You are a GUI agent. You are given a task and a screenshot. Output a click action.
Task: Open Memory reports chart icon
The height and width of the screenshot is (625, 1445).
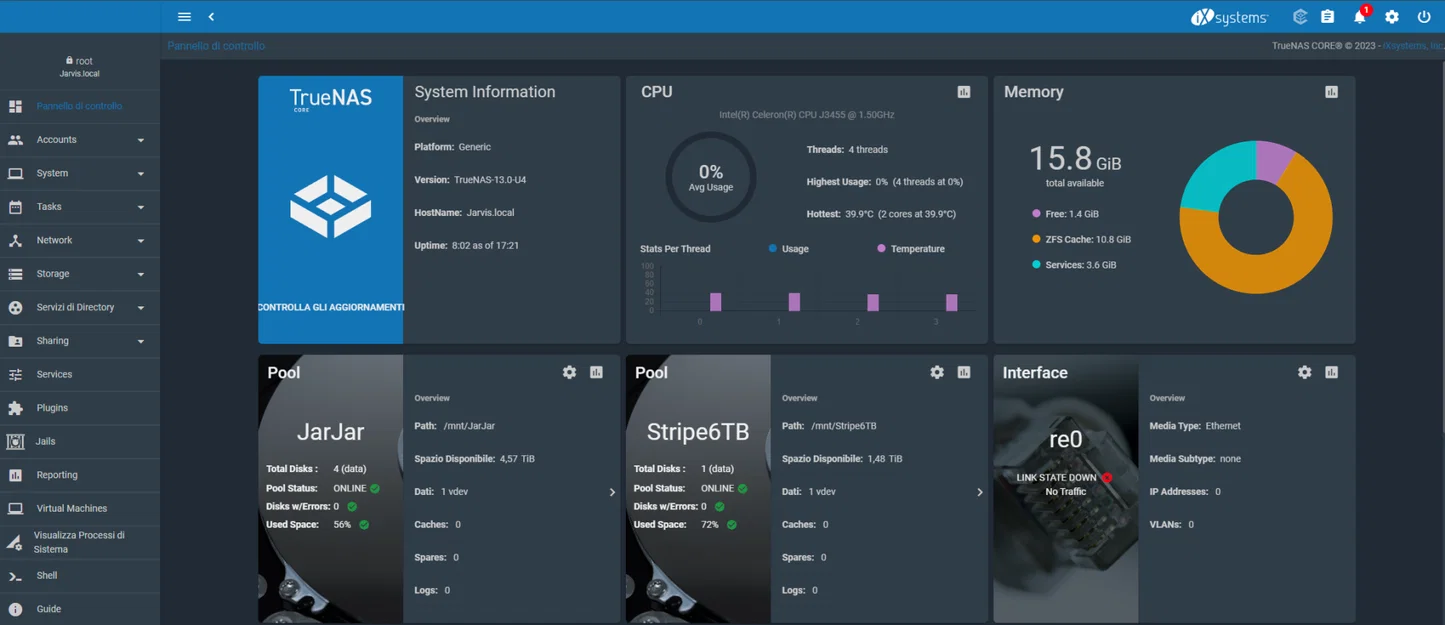click(x=1331, y=92)
